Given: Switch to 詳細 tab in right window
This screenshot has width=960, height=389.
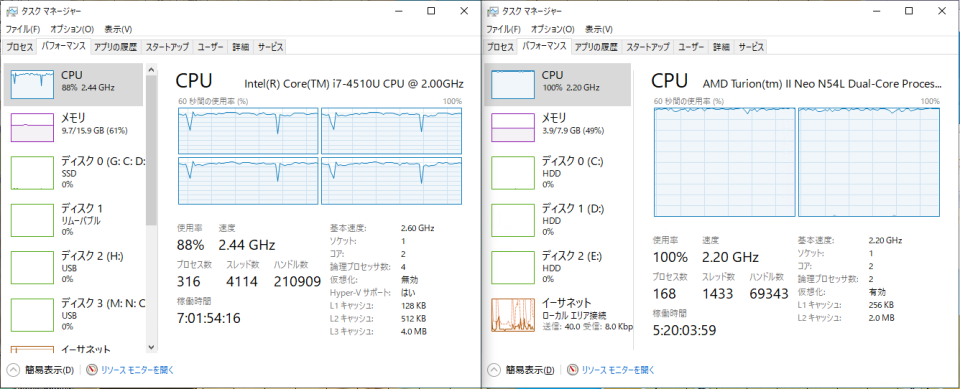Looking at the screenshot, I should click(721, 47).
